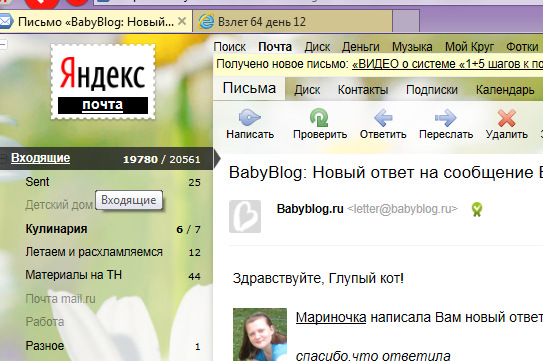Open the Фотки service link
The image size is (543, 361).
pyautogui.click(x=522, y=47)
